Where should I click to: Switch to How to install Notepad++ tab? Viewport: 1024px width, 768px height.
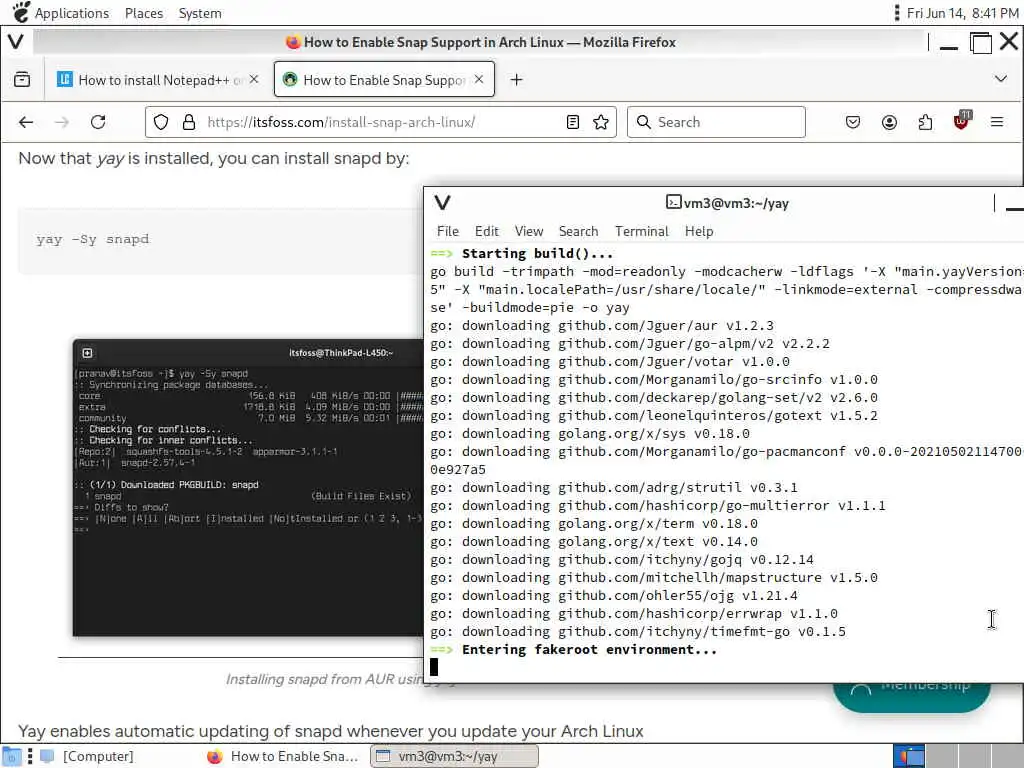tap(157, 80)
